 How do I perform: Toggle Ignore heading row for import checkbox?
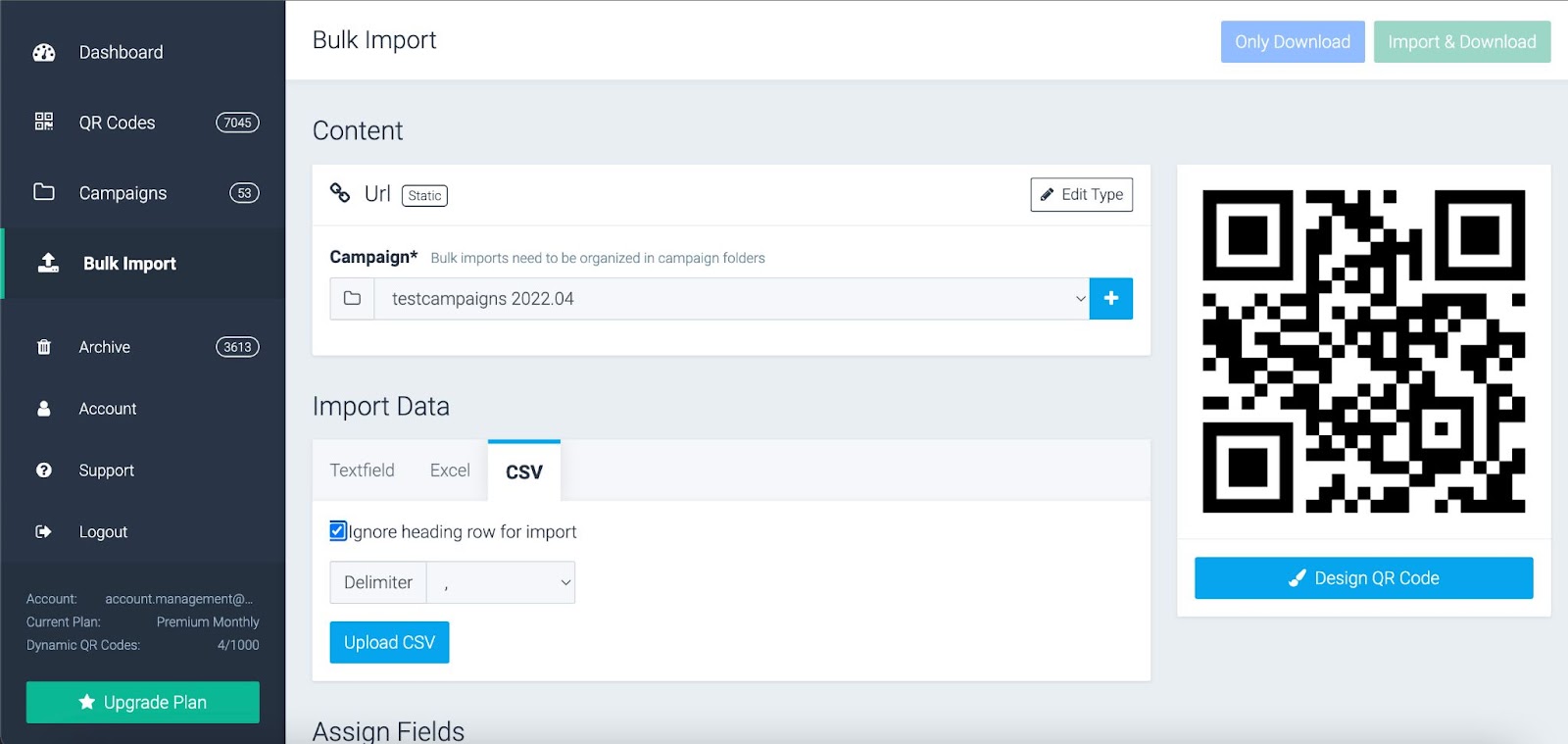point(338,531)
